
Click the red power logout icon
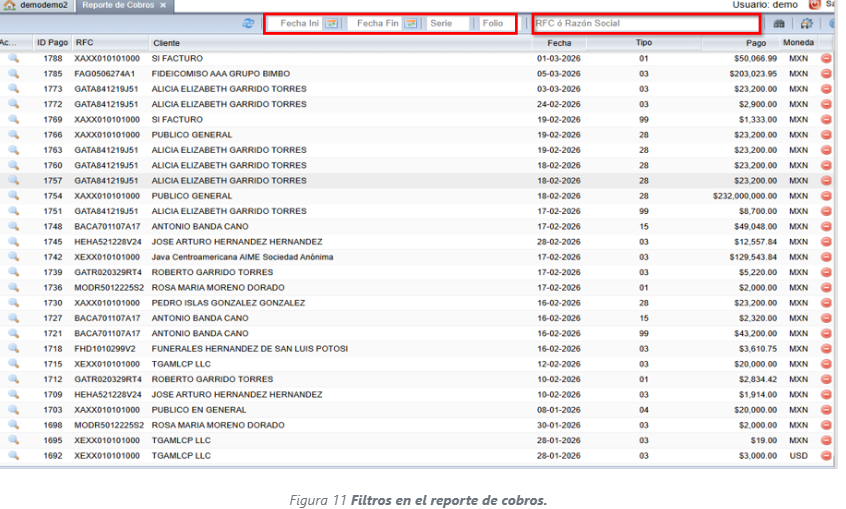pos(815,5)
